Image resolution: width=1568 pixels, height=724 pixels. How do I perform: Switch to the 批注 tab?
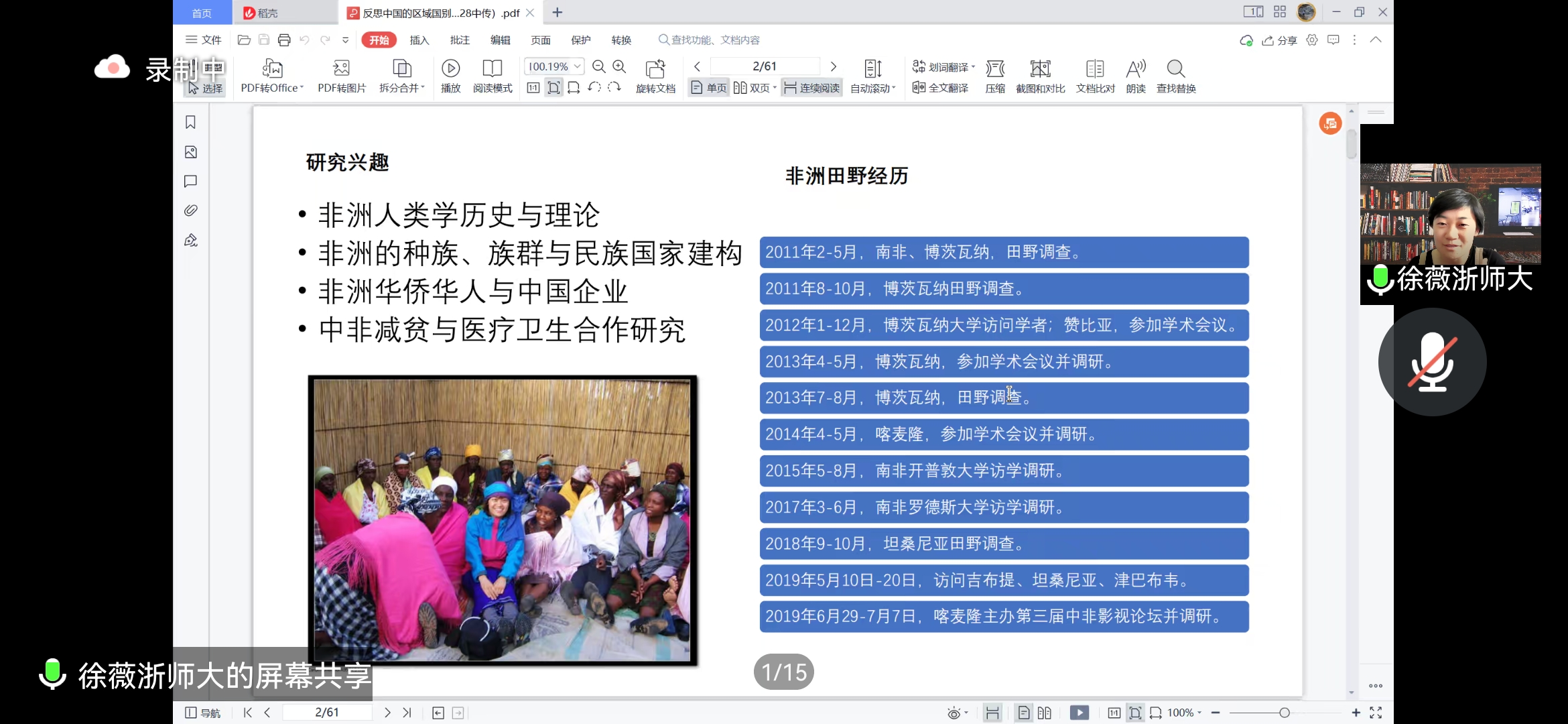pos(460,40)
